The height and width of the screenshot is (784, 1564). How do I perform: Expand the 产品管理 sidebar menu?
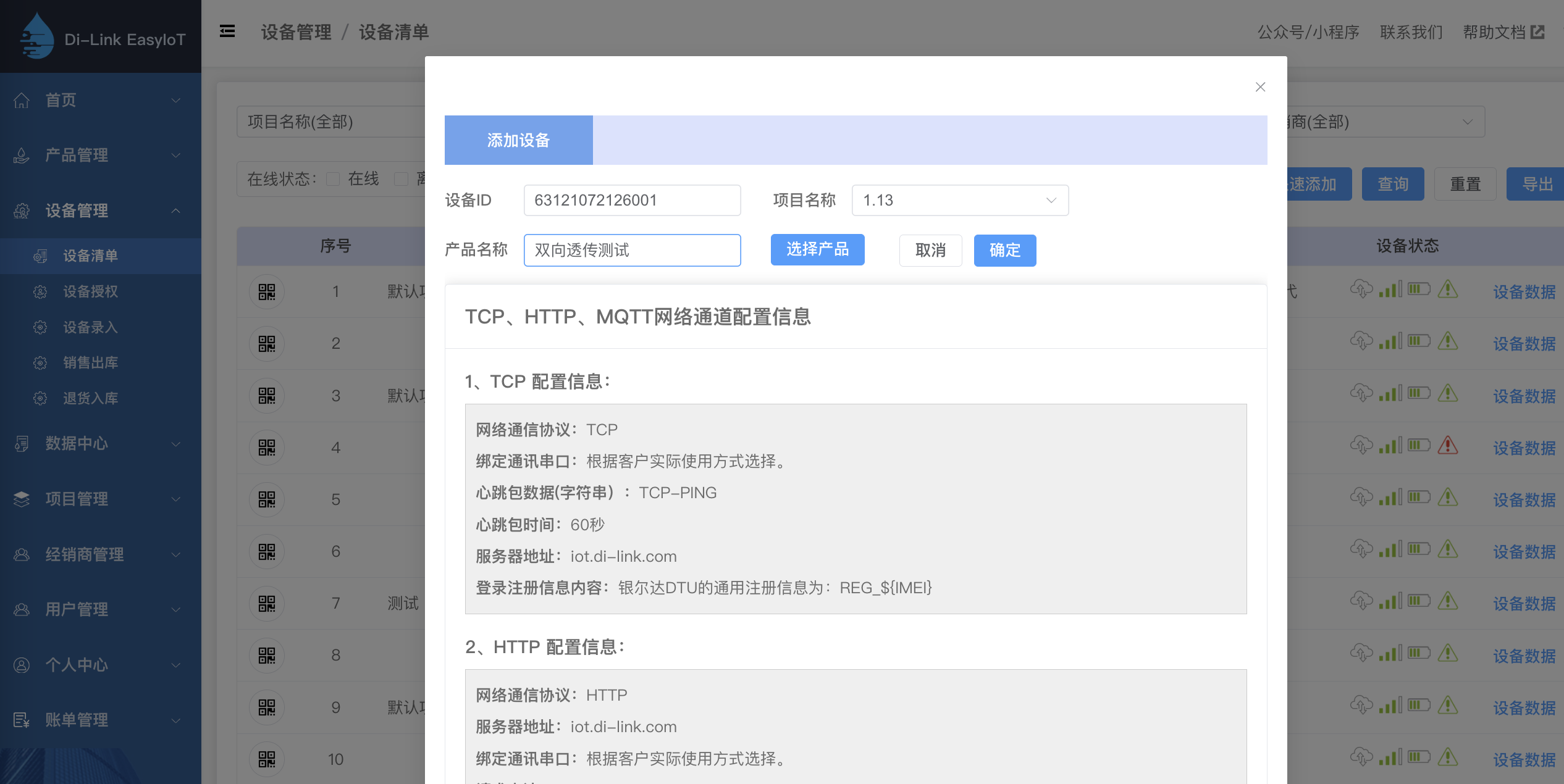click(x=101, y=155)
